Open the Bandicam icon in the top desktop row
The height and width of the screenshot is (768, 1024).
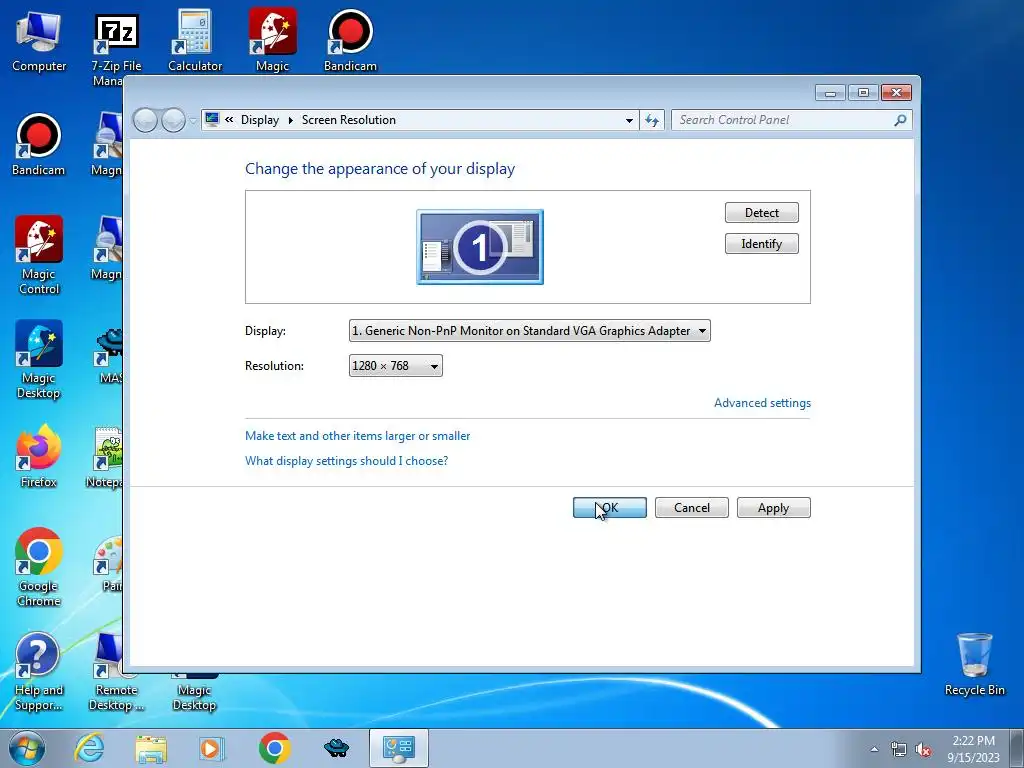[350, 41]
